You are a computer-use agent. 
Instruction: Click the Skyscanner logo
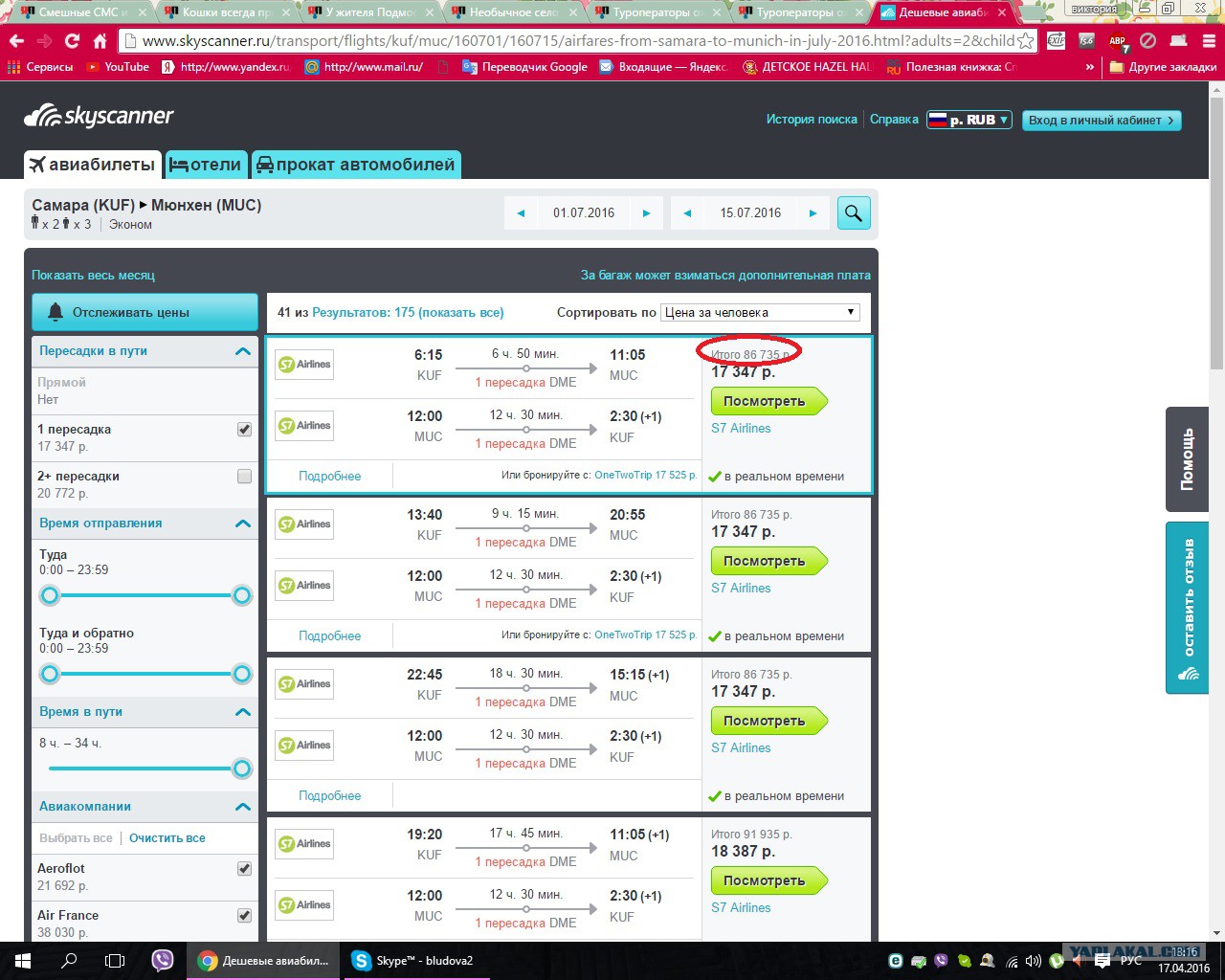coord(99,116)
